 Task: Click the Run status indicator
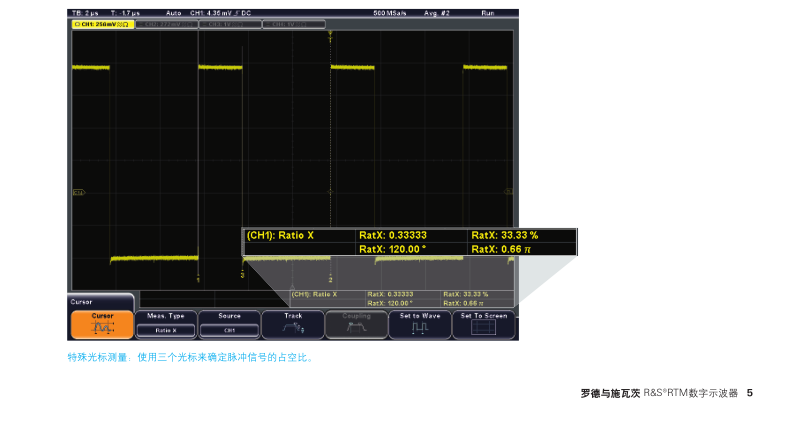tap(487, 13)
